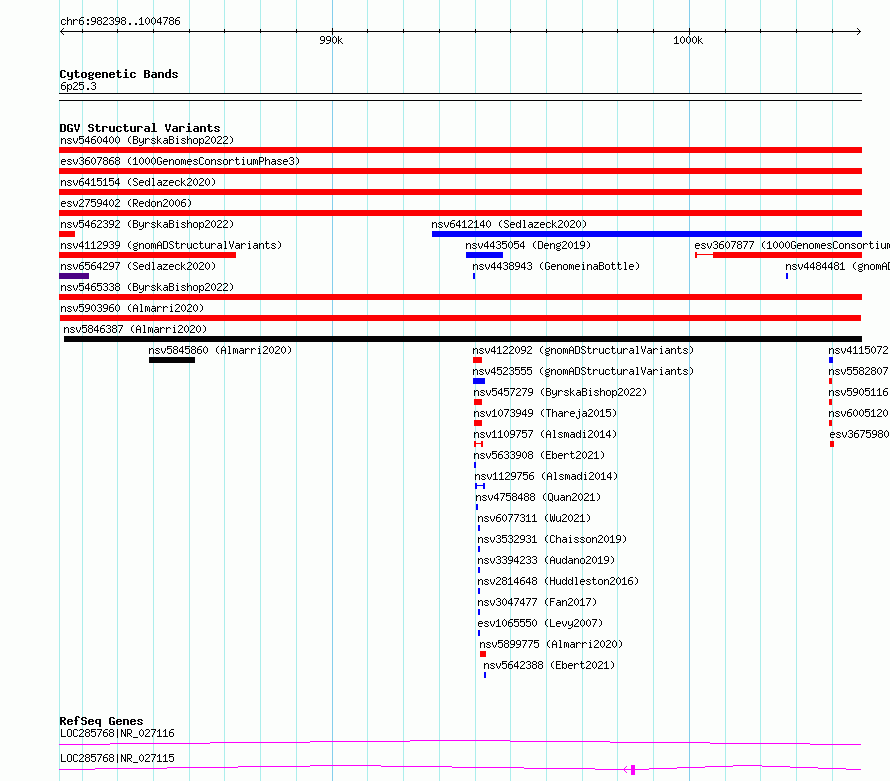Select variant nsv6415154 (Sedlazeck2020)

138,182
